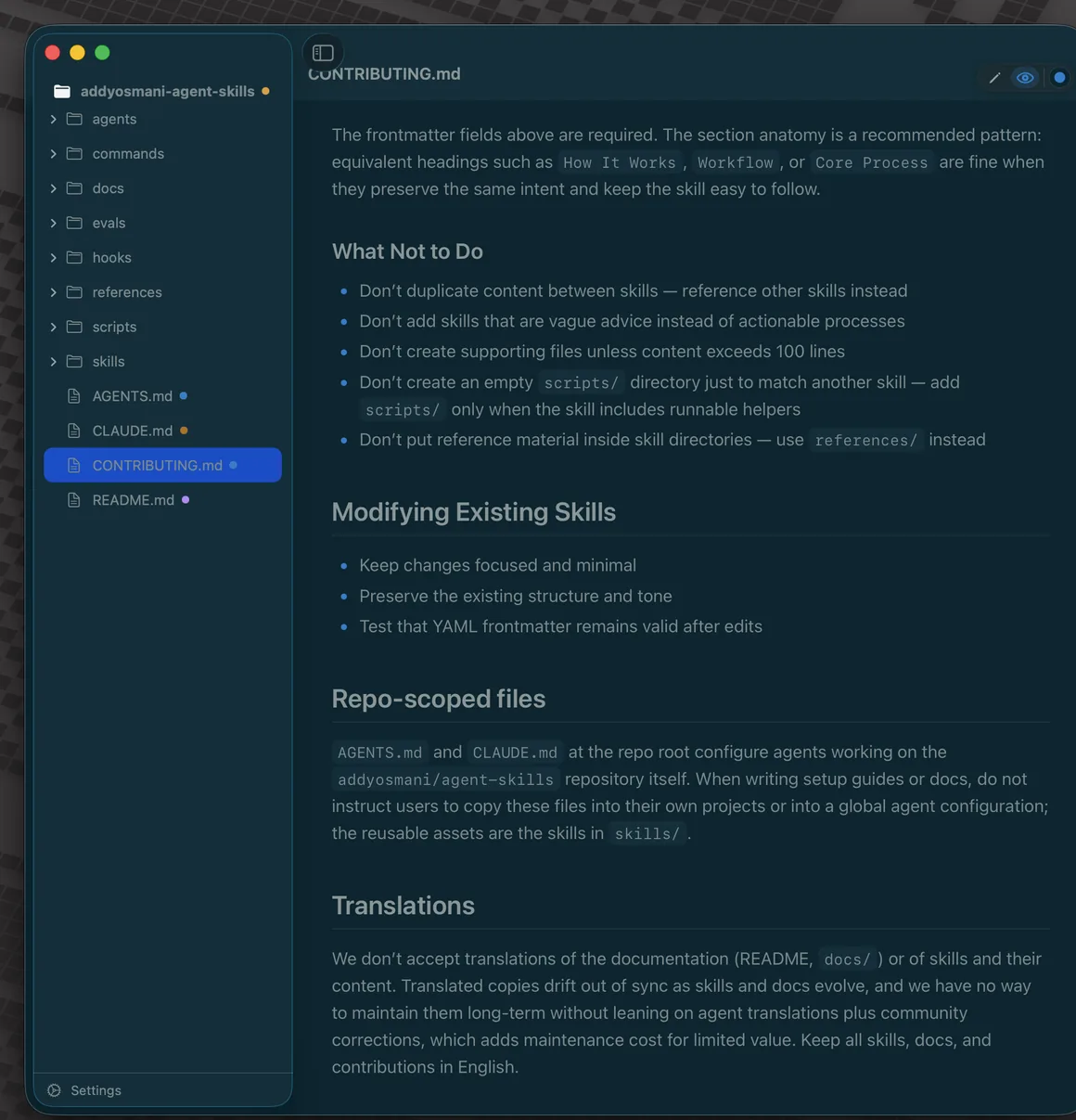This screenshot has width=1076, height=1120.
Task: Click the references folder icon
Action: point(74,292)
